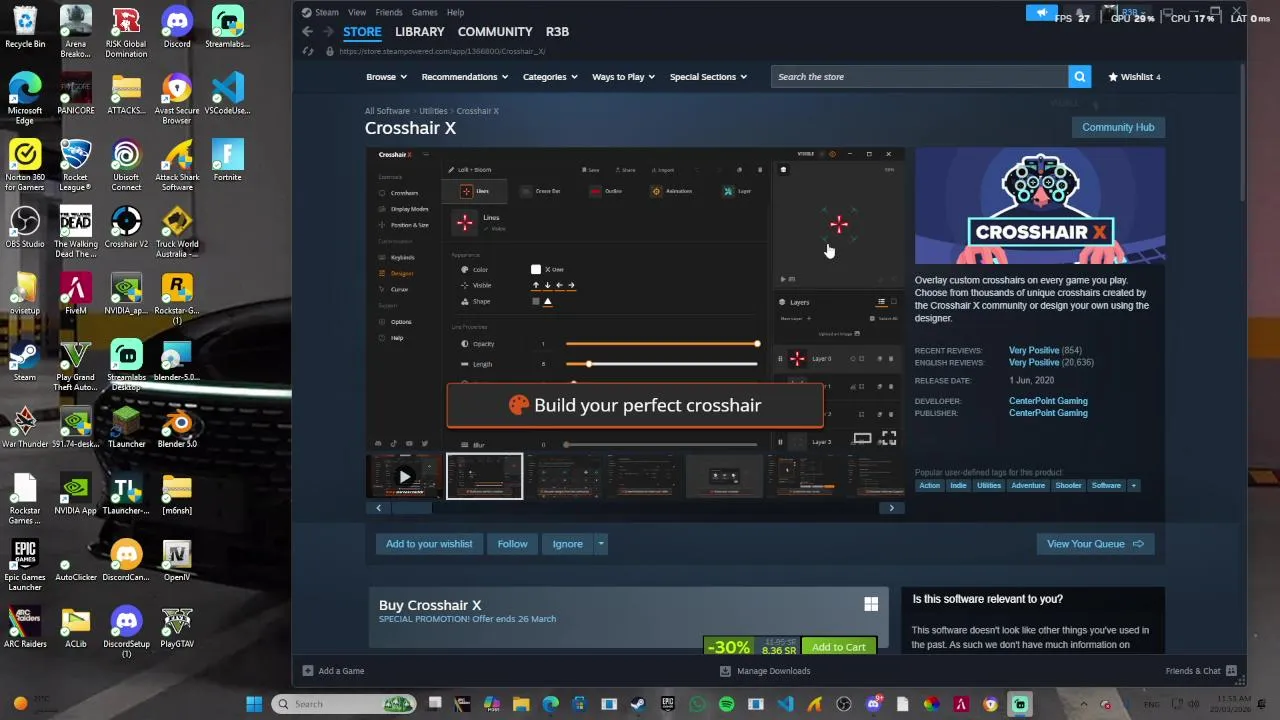Open Blender 5.0 desktop shortcut
The image size is (1280, 720).
tap(177, 428)
